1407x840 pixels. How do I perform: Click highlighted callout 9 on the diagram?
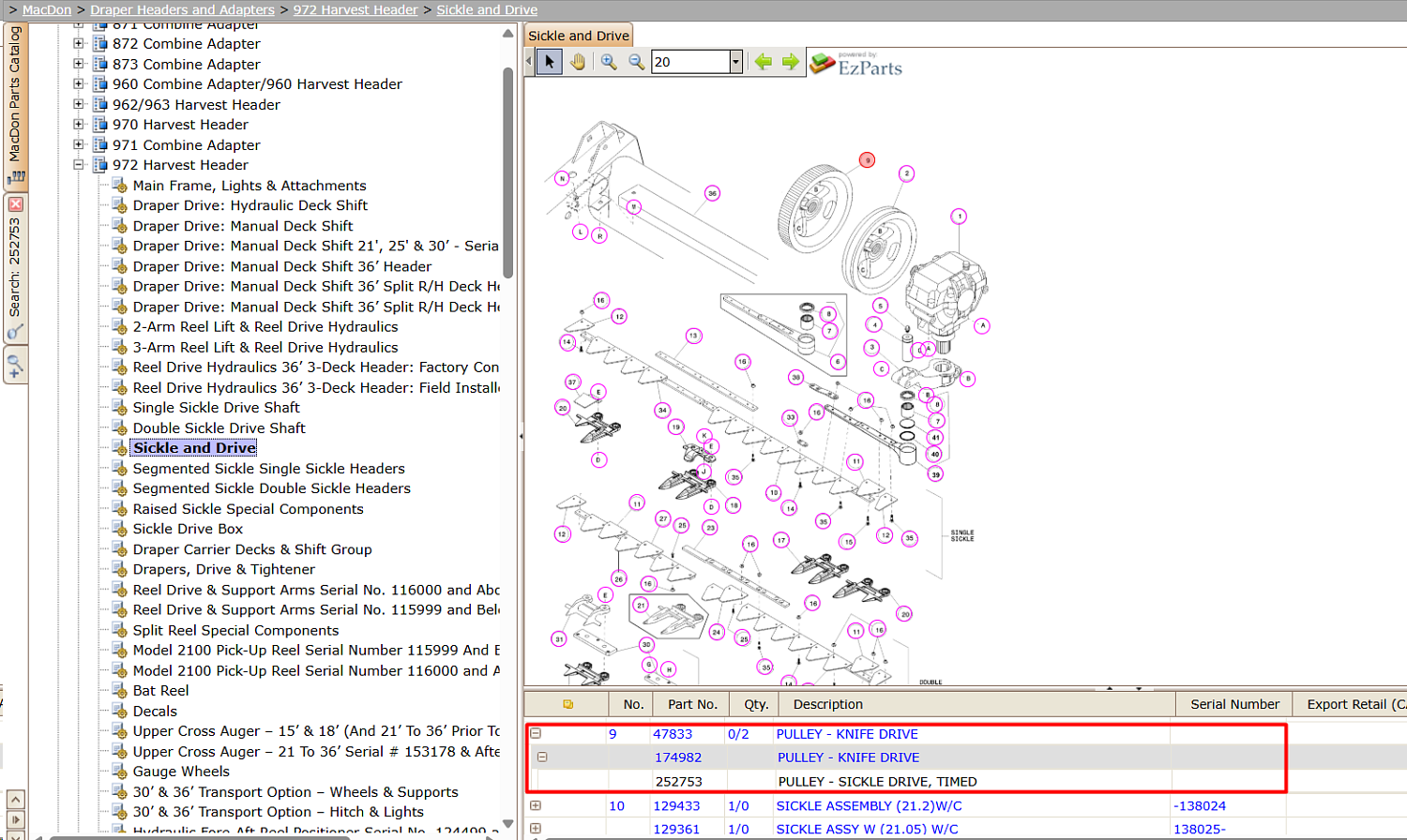[868, 160]
